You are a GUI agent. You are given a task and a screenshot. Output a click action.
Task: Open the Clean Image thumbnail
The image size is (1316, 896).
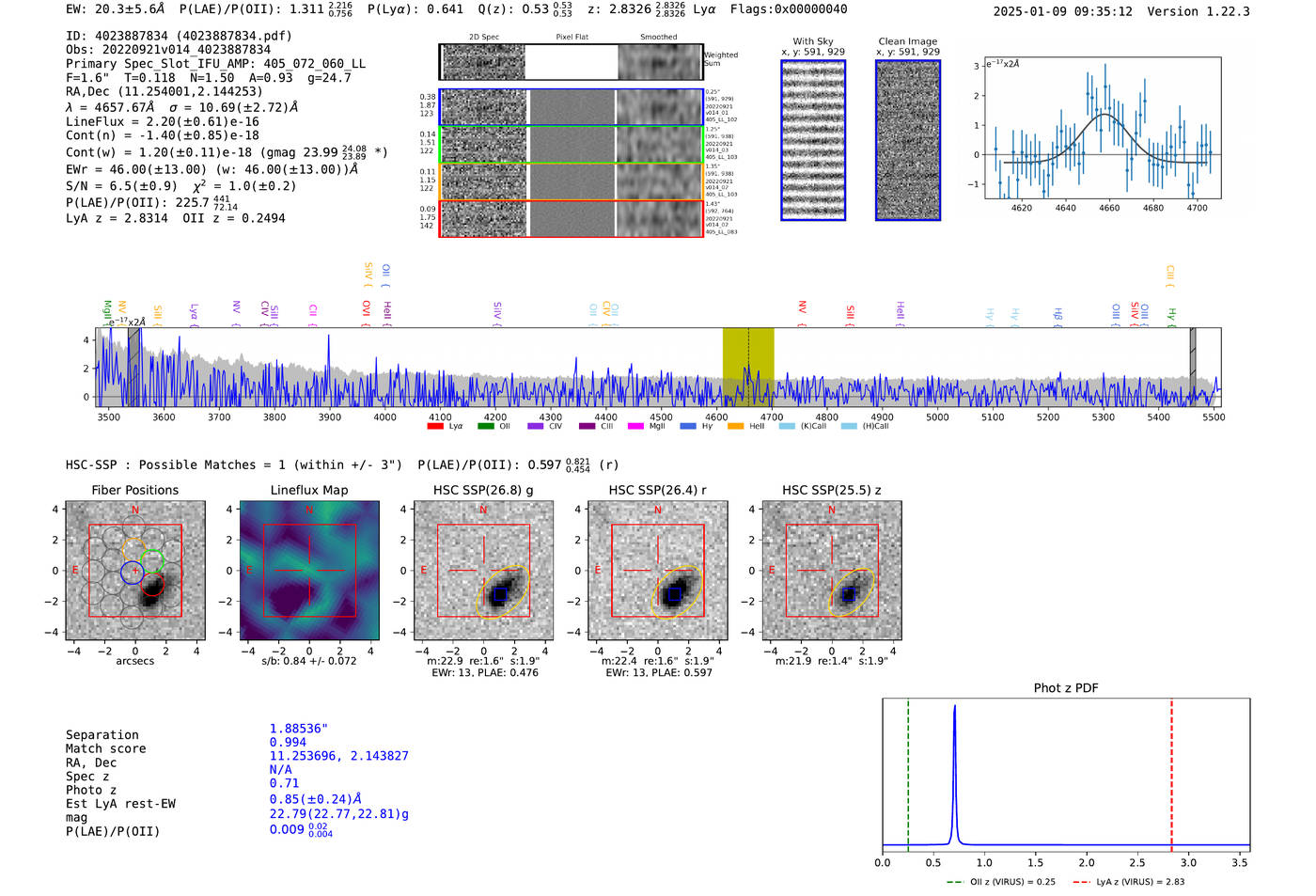(907, 140)
